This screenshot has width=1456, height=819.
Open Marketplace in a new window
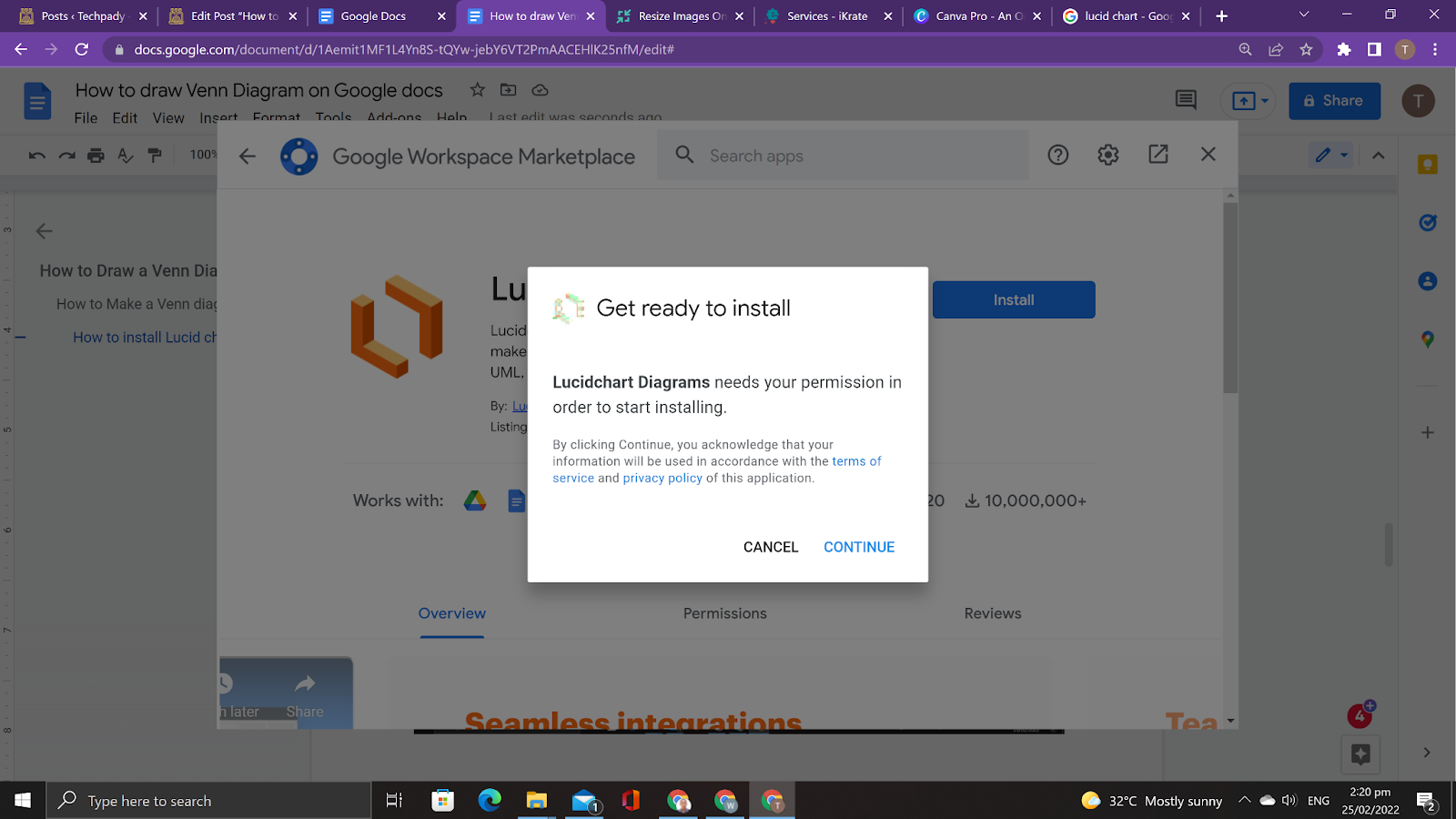(x=1158, y=155)
